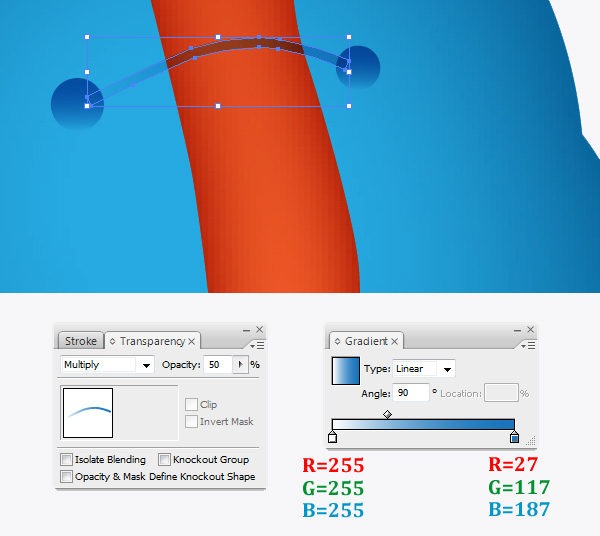This screenshot has height=536, width=600.
Task: Enable the Clip checkbox
Action: 191,404
